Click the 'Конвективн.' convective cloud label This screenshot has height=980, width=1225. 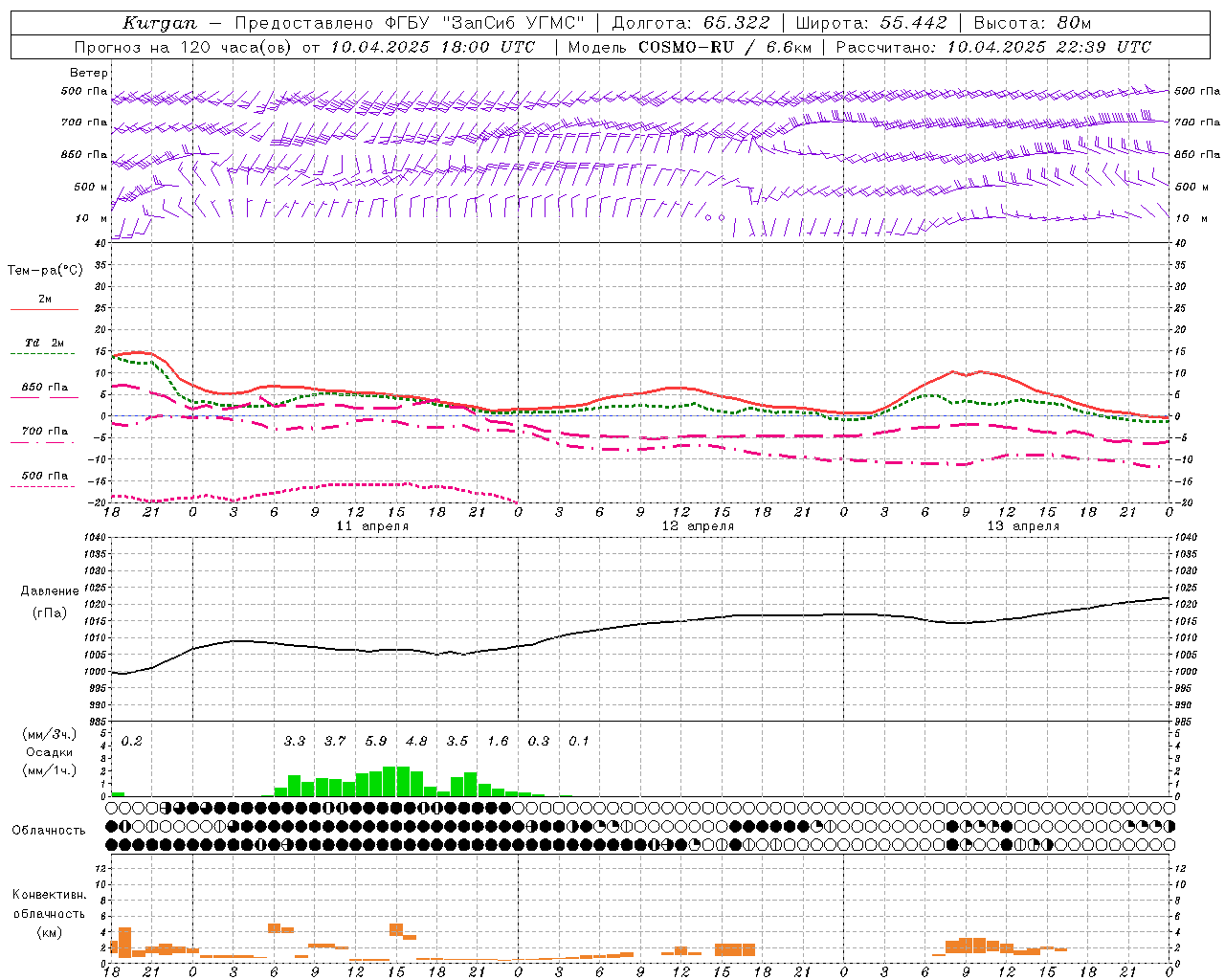pyautogui.click(x=50, y=895)
